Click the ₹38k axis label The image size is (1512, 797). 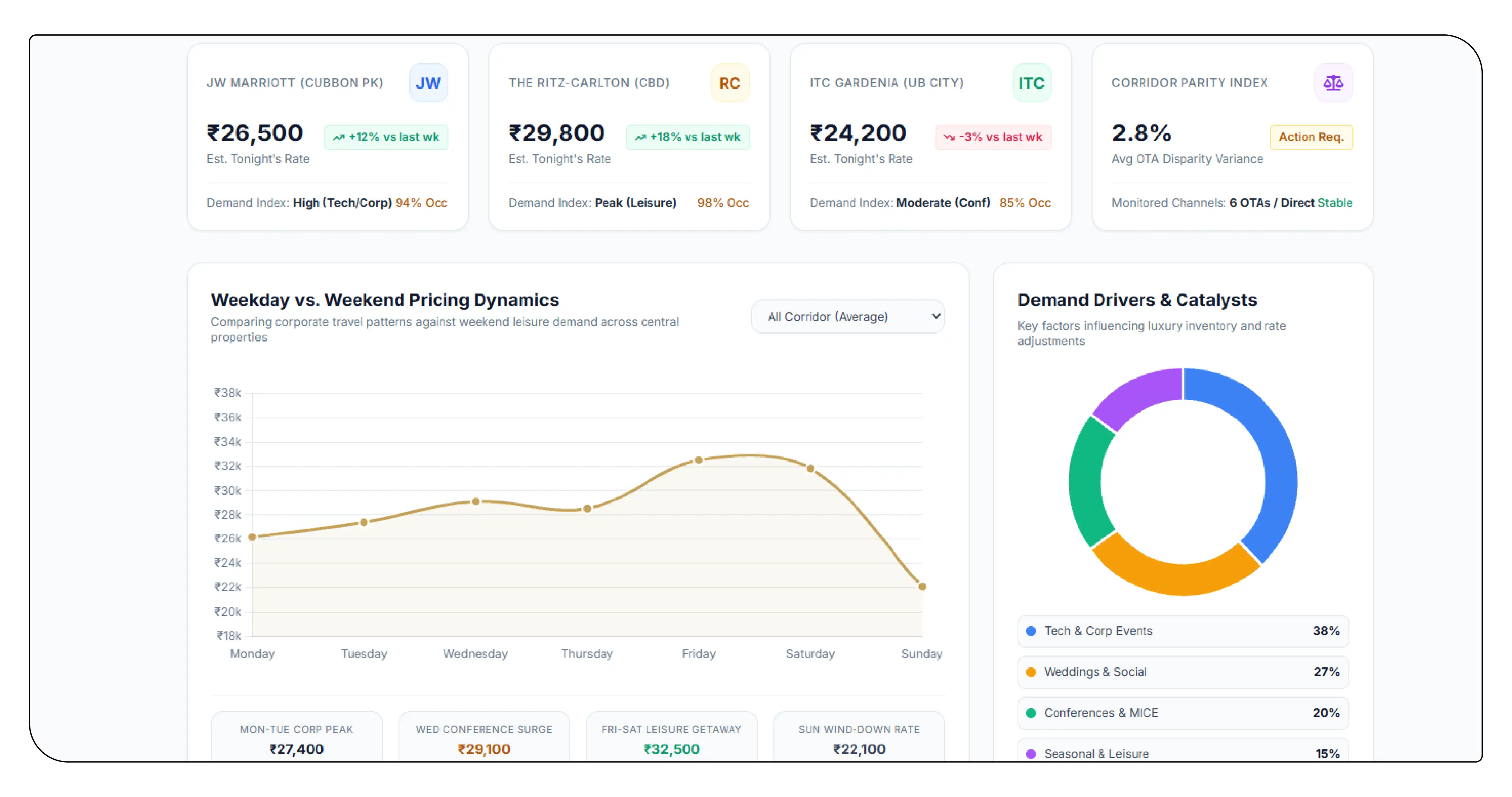tap(228, 393)
